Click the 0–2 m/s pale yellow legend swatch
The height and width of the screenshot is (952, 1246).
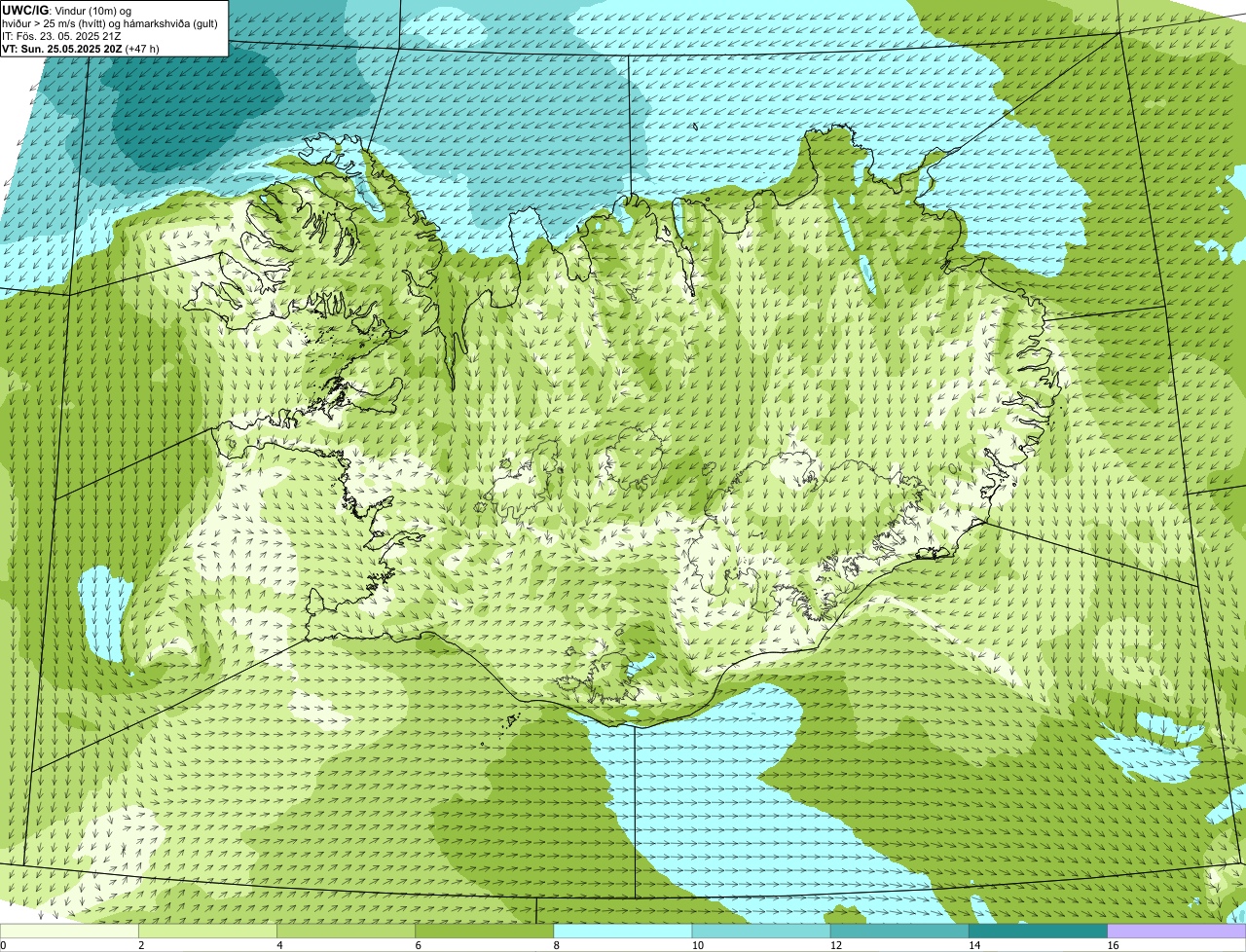pos(70,931)
